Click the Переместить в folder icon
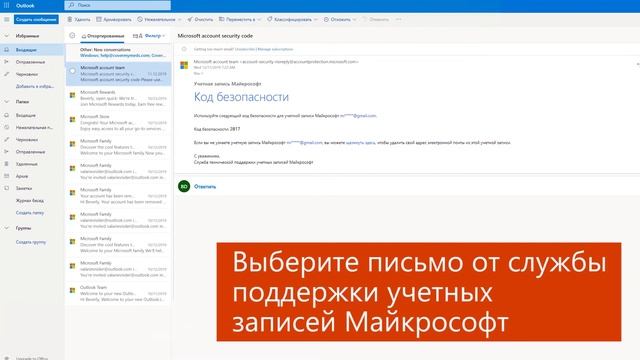This screenshot has width=640, height=360. [222, 19]
